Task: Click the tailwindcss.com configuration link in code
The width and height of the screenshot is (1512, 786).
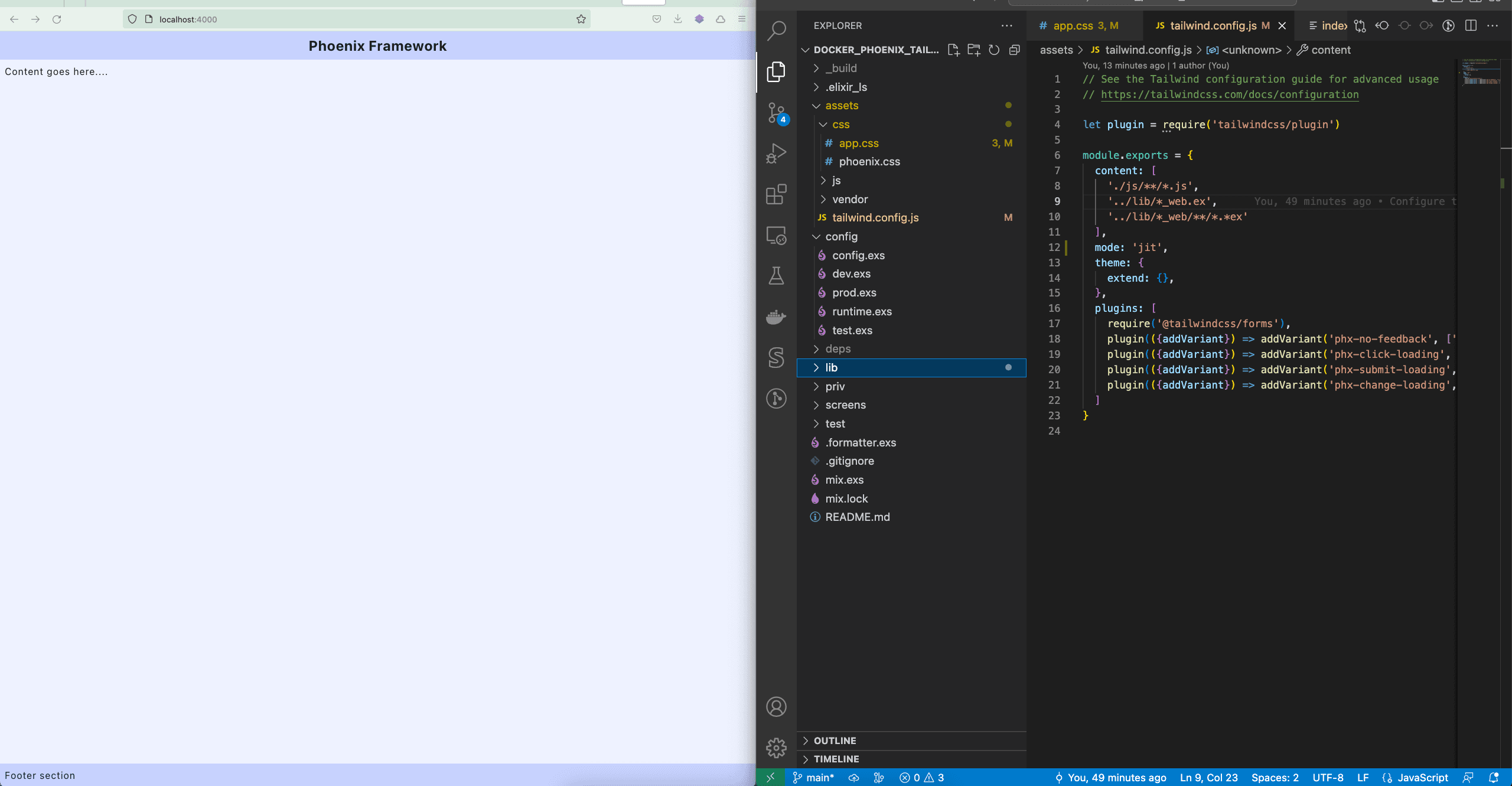Action: pyautogui.click(x=1227, y=94)
